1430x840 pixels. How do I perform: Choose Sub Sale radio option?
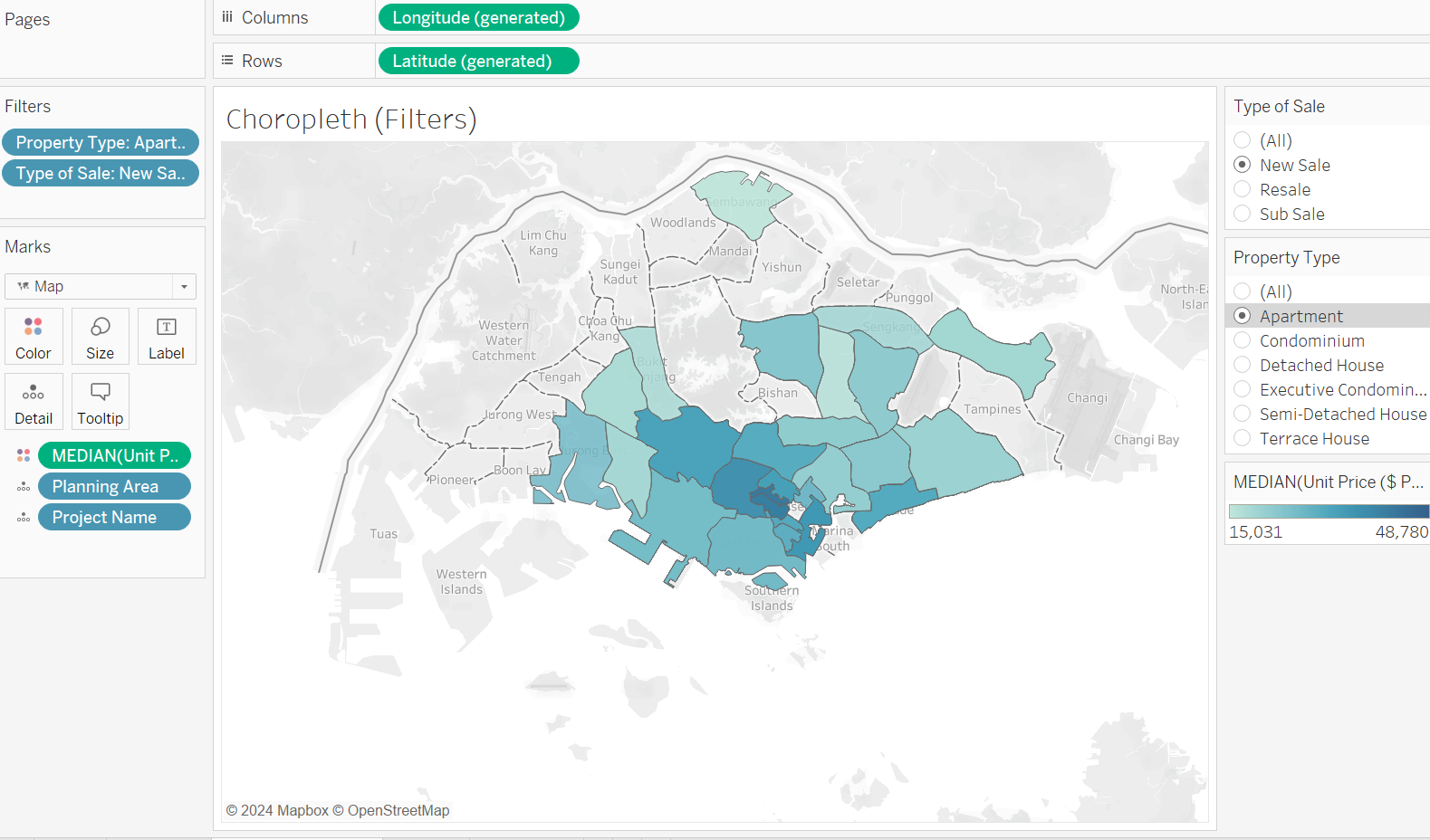tap(1243, 214)
